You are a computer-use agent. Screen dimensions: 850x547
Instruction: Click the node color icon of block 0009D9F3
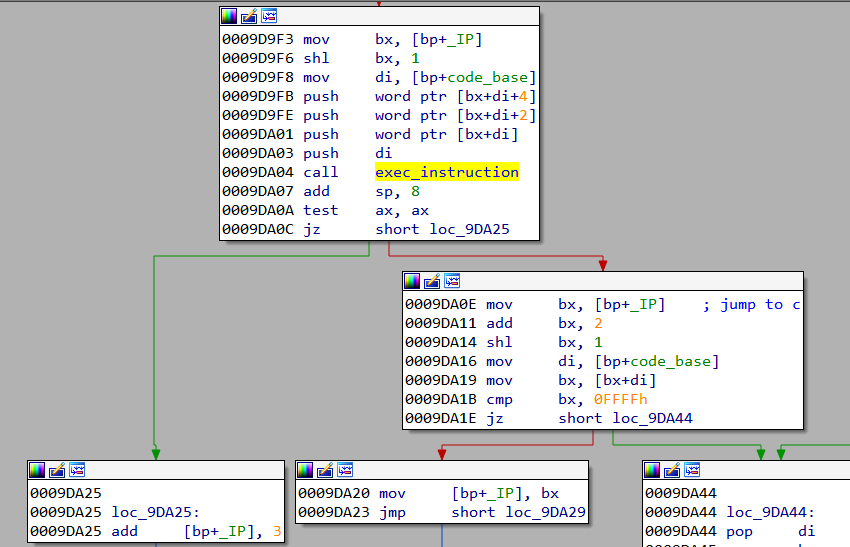(229, 16)
